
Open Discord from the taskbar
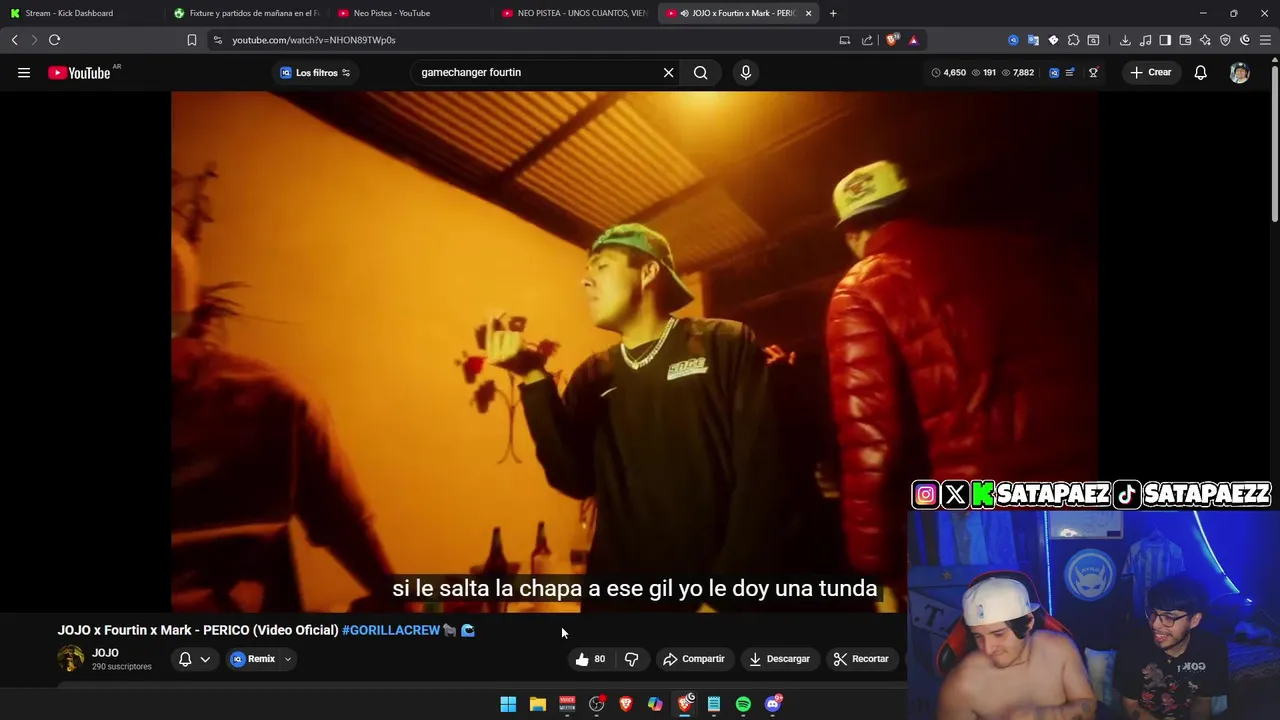pyautogui.click(x=773, y=704)
